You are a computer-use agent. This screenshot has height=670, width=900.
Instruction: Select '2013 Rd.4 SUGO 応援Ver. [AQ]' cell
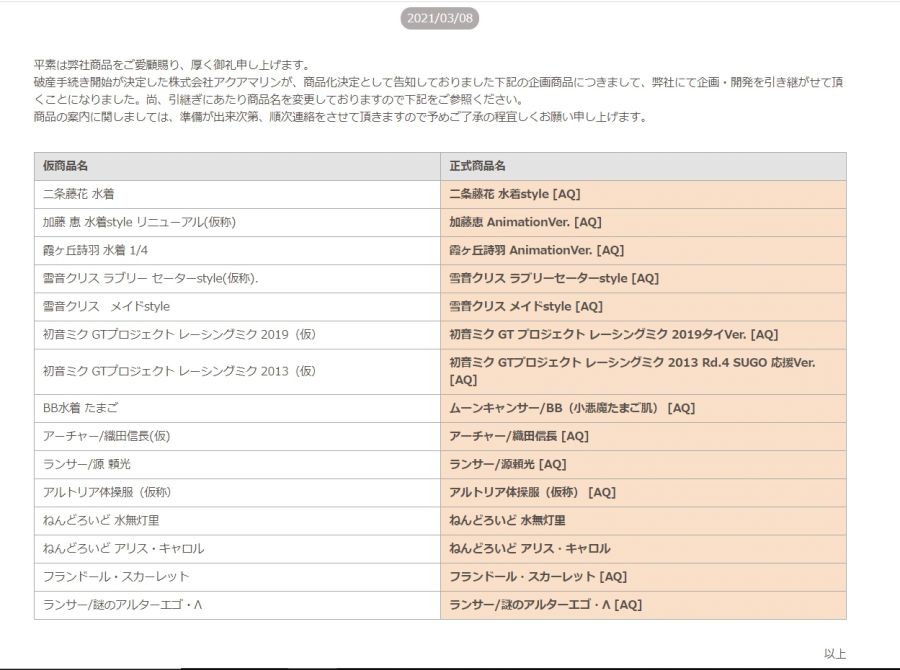pos(643,372)
